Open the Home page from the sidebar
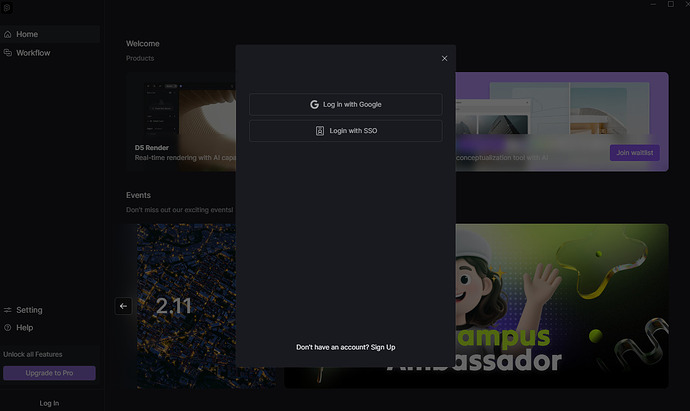This screenshot has height=411, width=690. point(27,34)
